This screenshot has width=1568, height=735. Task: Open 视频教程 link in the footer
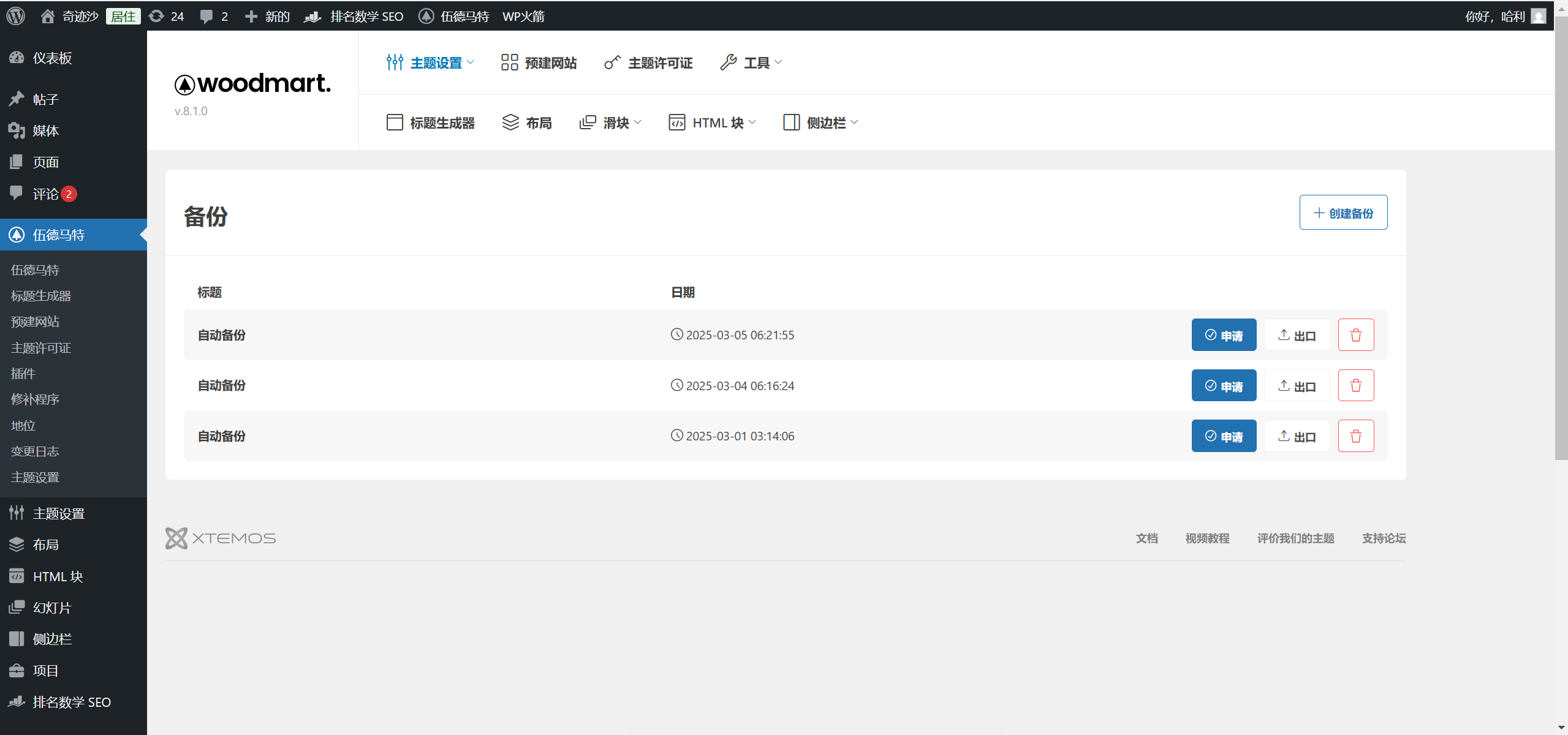pos(1206,538)
